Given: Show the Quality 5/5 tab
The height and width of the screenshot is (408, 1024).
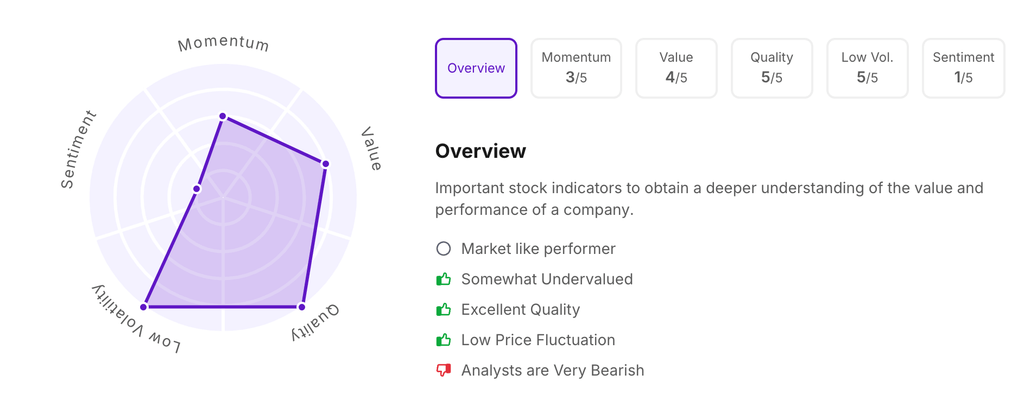Looking at the screenshot, I should (771, 68).
